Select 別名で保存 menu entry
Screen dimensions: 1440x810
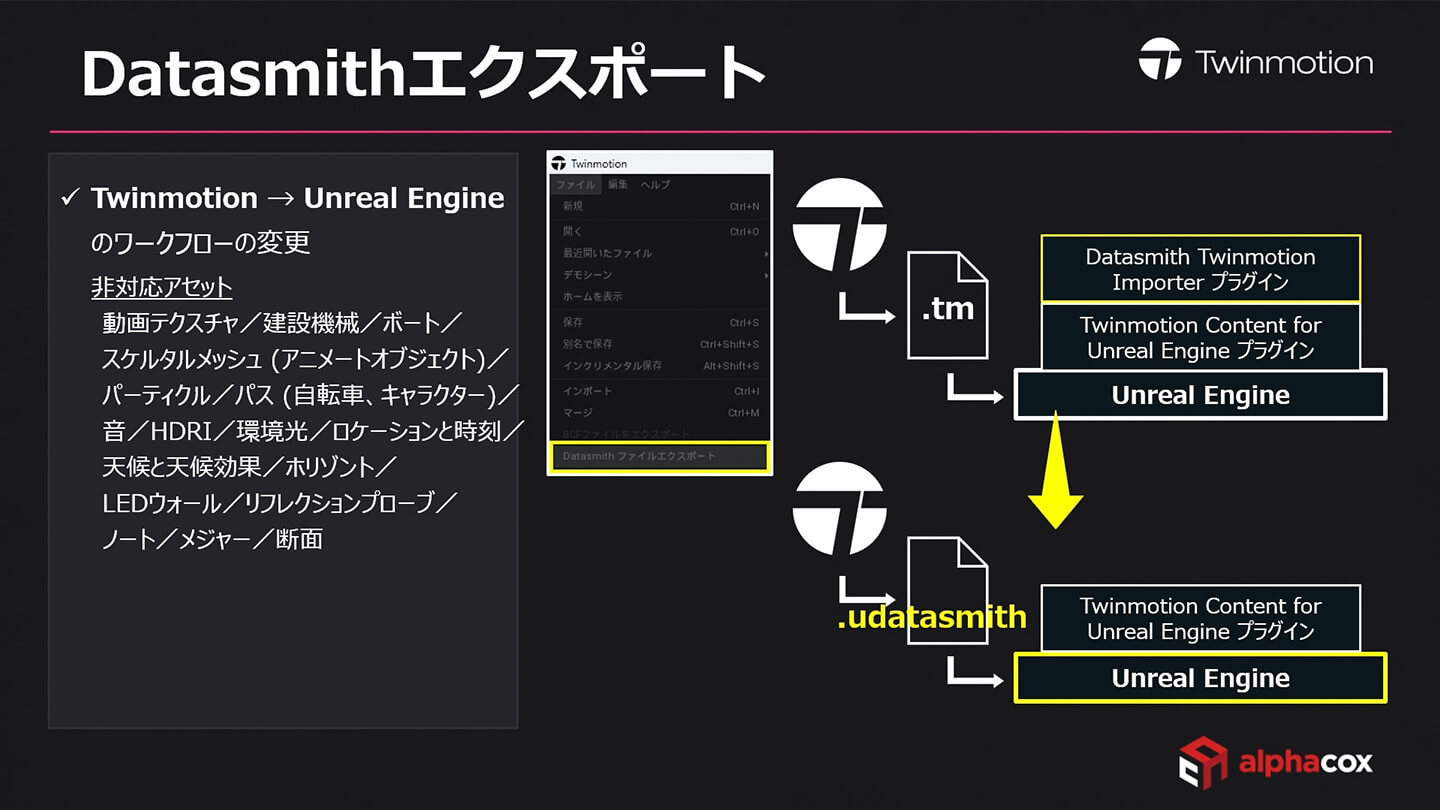coord(660,344)
